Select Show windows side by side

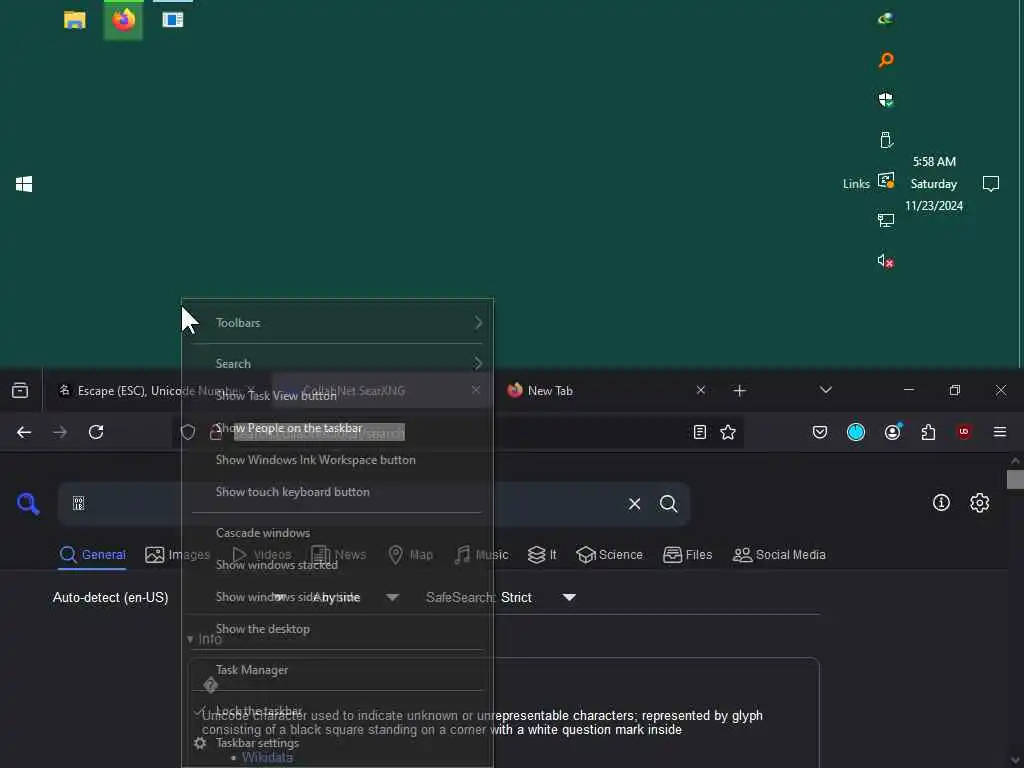pos(337,597)
